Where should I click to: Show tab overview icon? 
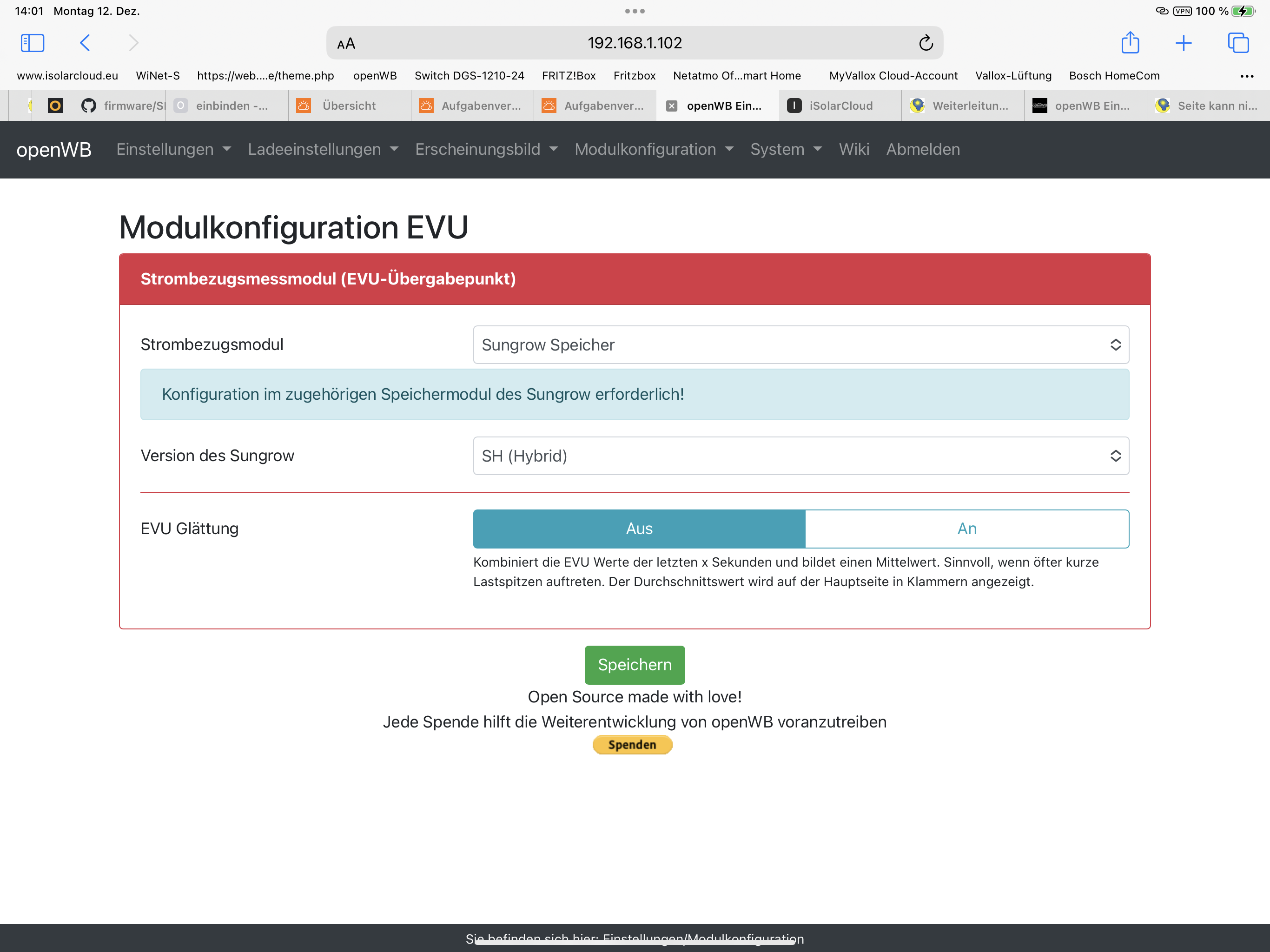(x=1237, y=43)
